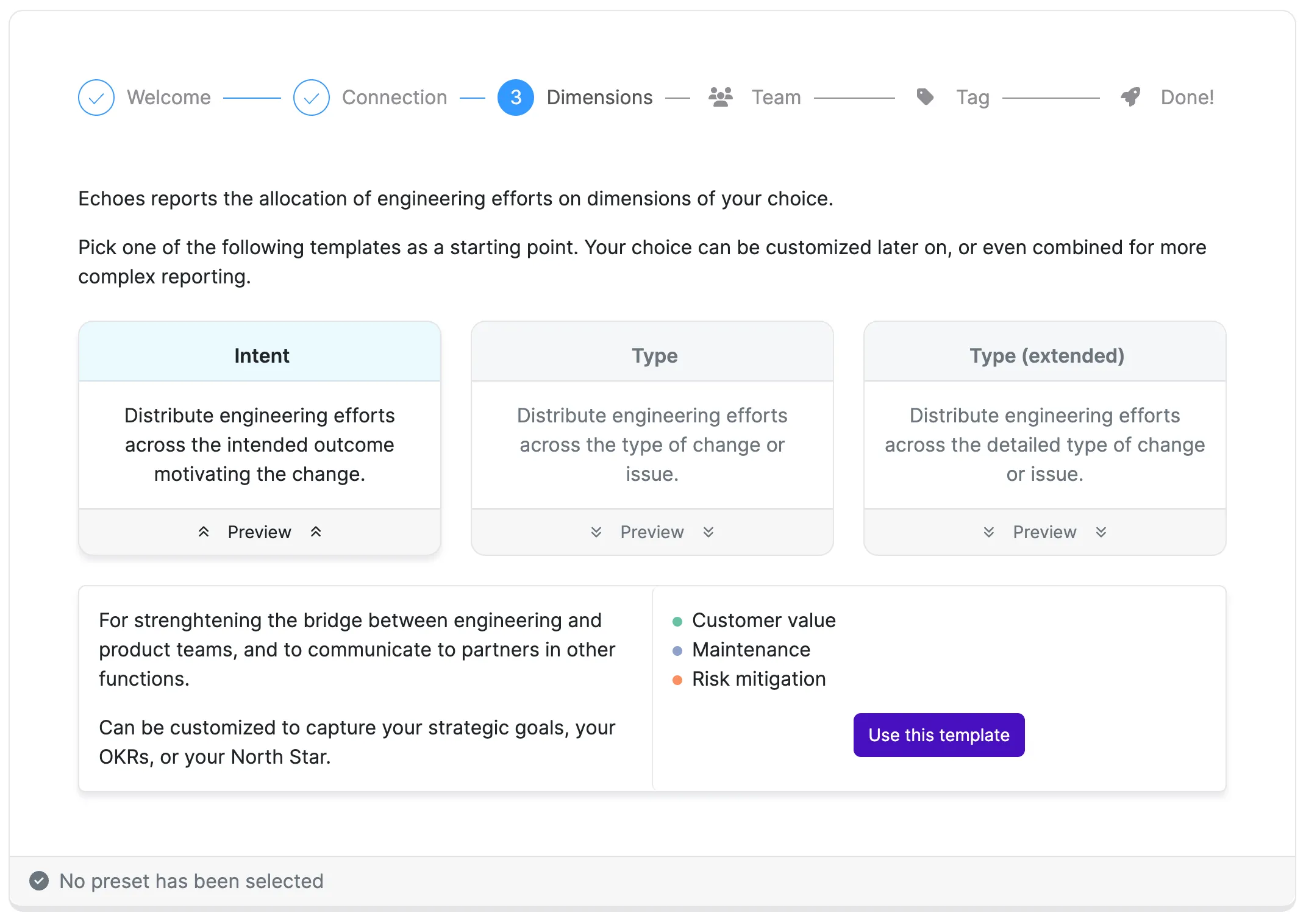Click the Tag label icon
The height and width of the screenshot is (924, 1306).
point(926,97)
